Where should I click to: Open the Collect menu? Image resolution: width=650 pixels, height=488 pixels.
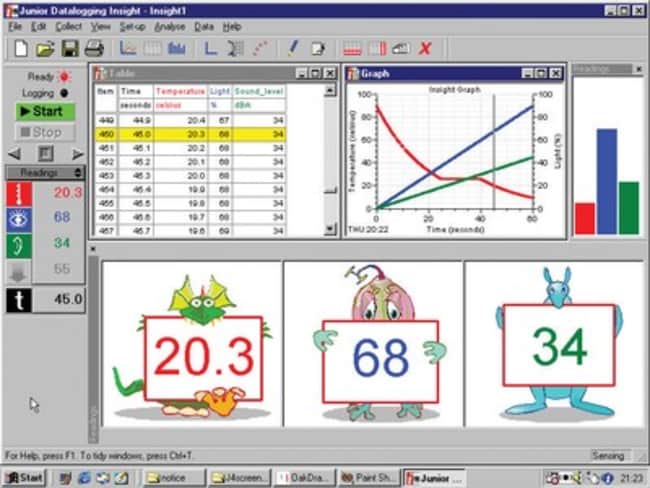click(68, 26)
